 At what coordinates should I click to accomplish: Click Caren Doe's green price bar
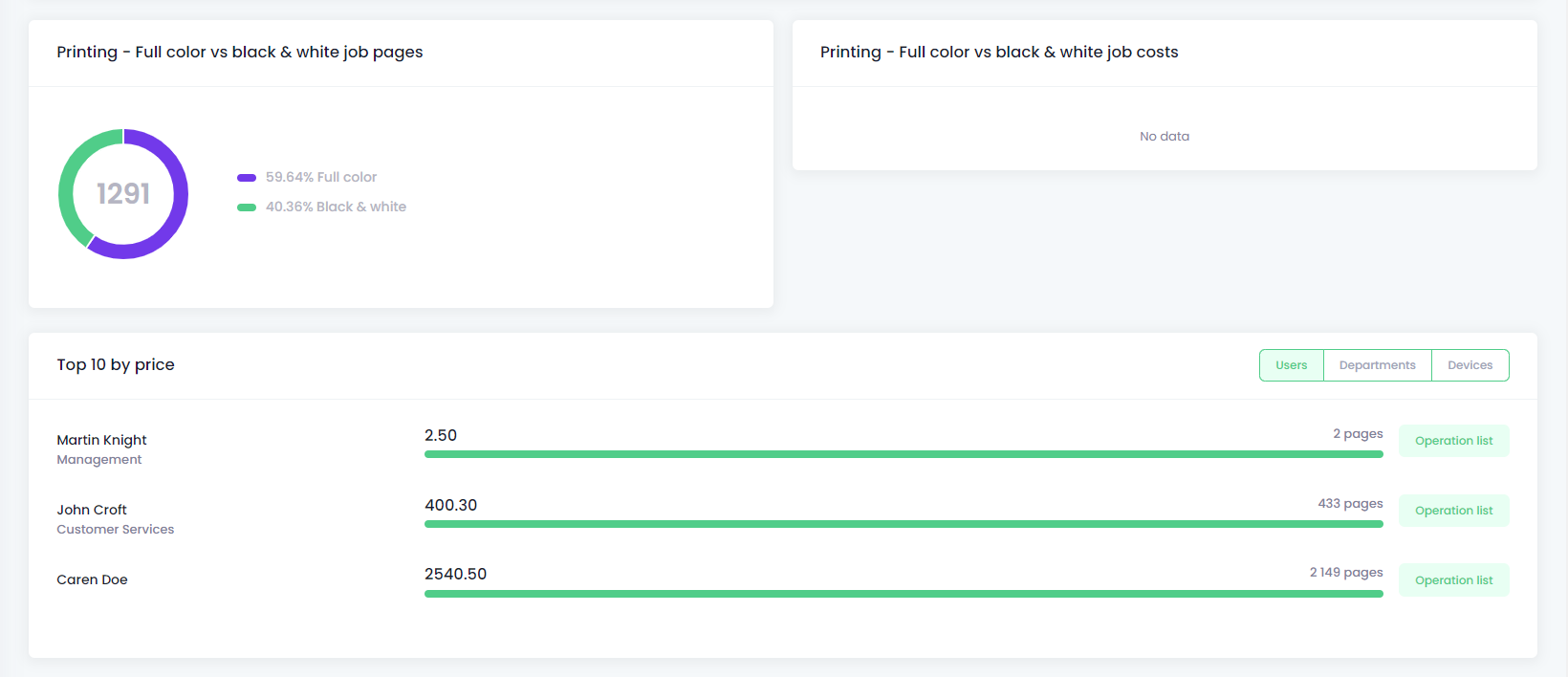coord(904,594)
